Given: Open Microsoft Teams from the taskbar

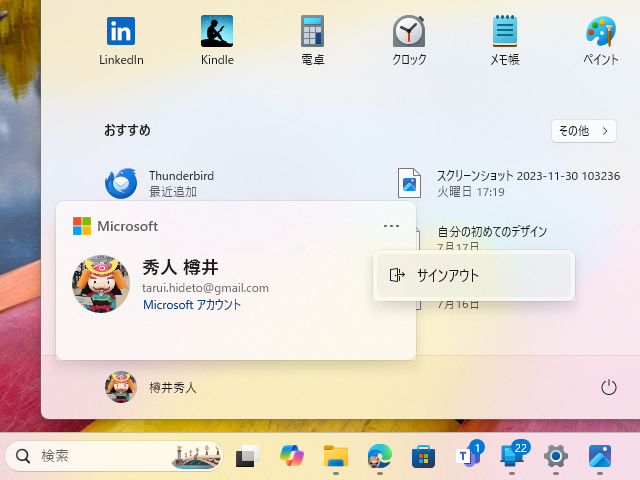Looking at the screenshot, I should tap(468, 455).
